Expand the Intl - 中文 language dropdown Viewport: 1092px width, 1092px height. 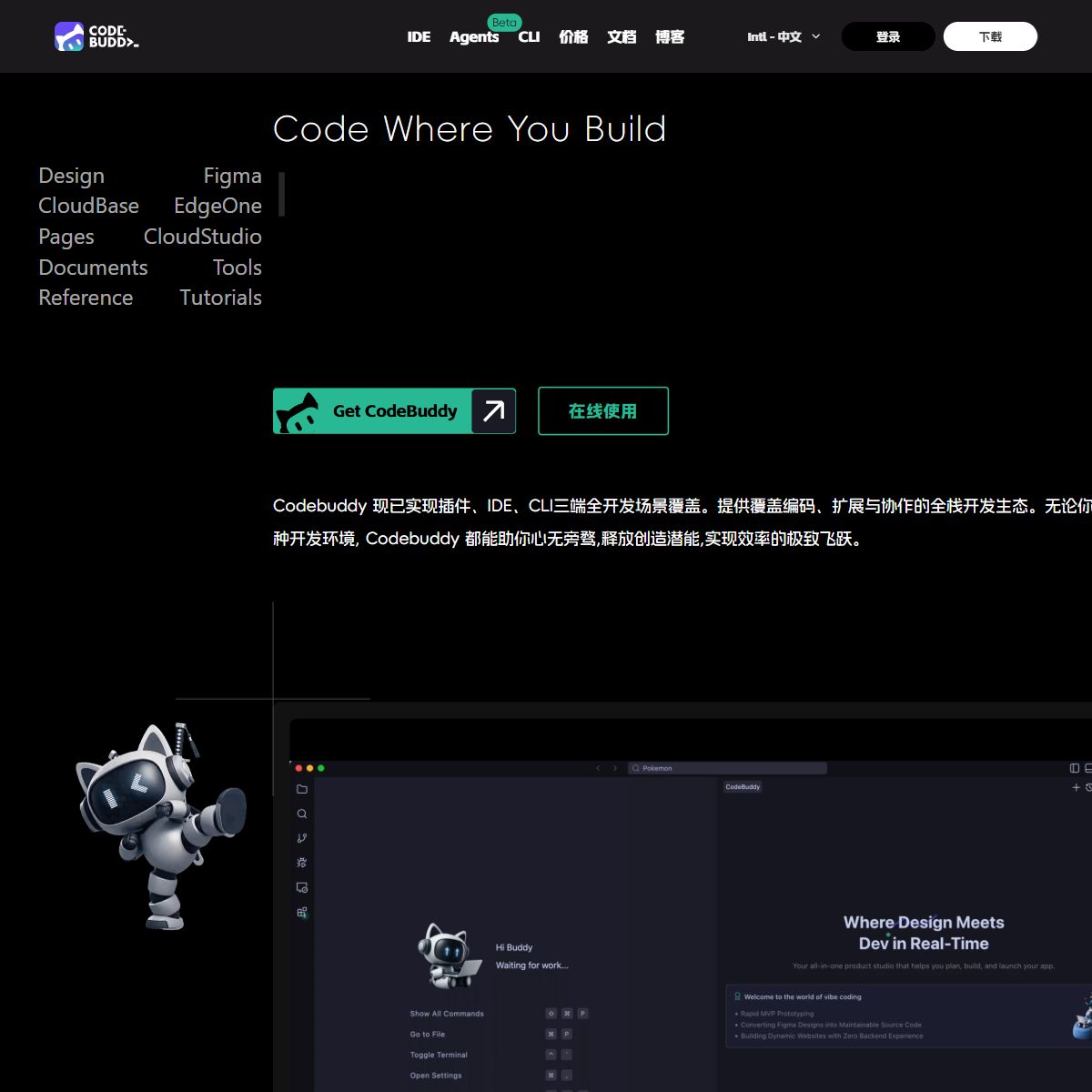click(784, 36)
